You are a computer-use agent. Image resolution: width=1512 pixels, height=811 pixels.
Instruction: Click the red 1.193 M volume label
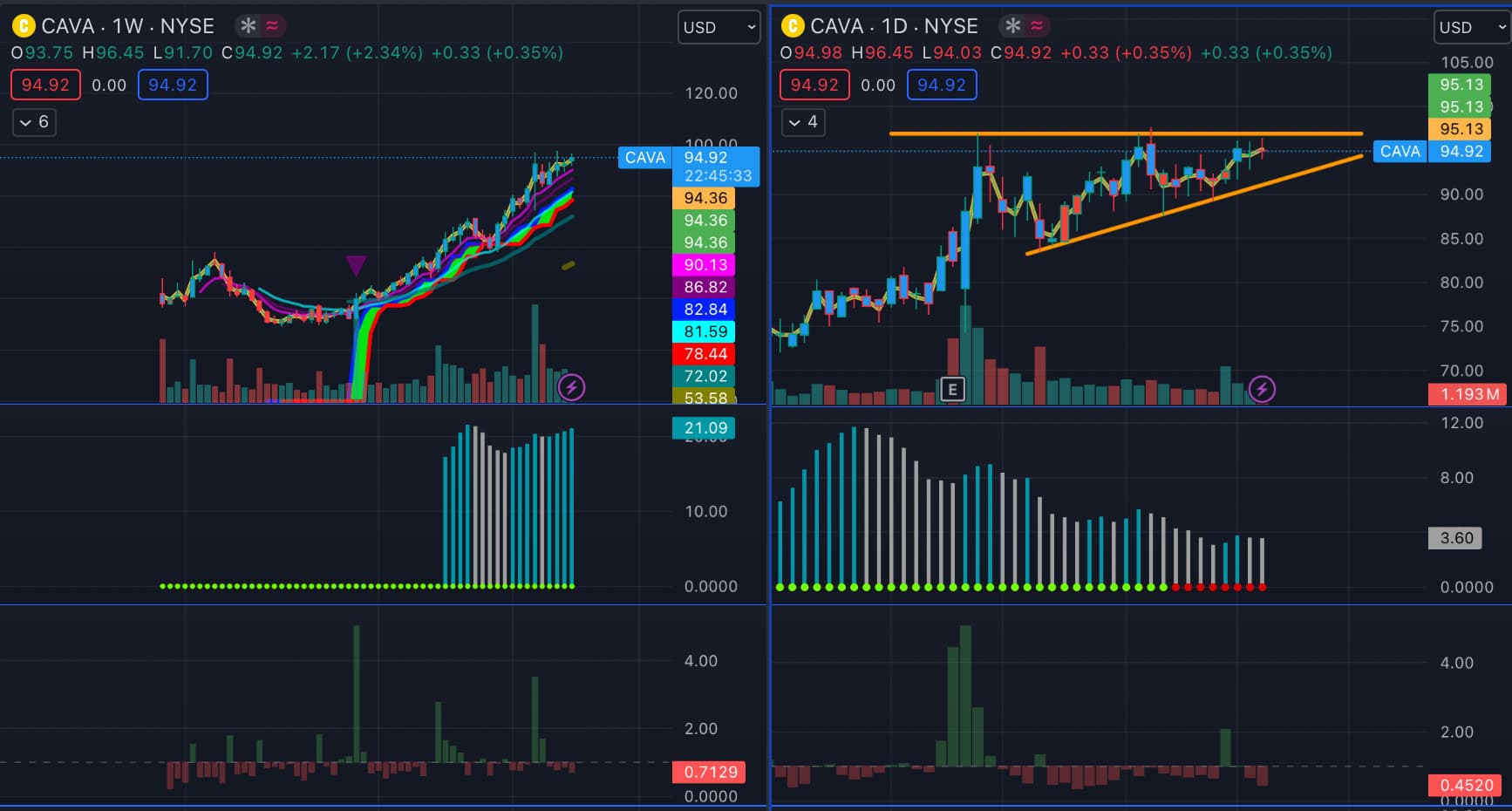coord(1468,394)
